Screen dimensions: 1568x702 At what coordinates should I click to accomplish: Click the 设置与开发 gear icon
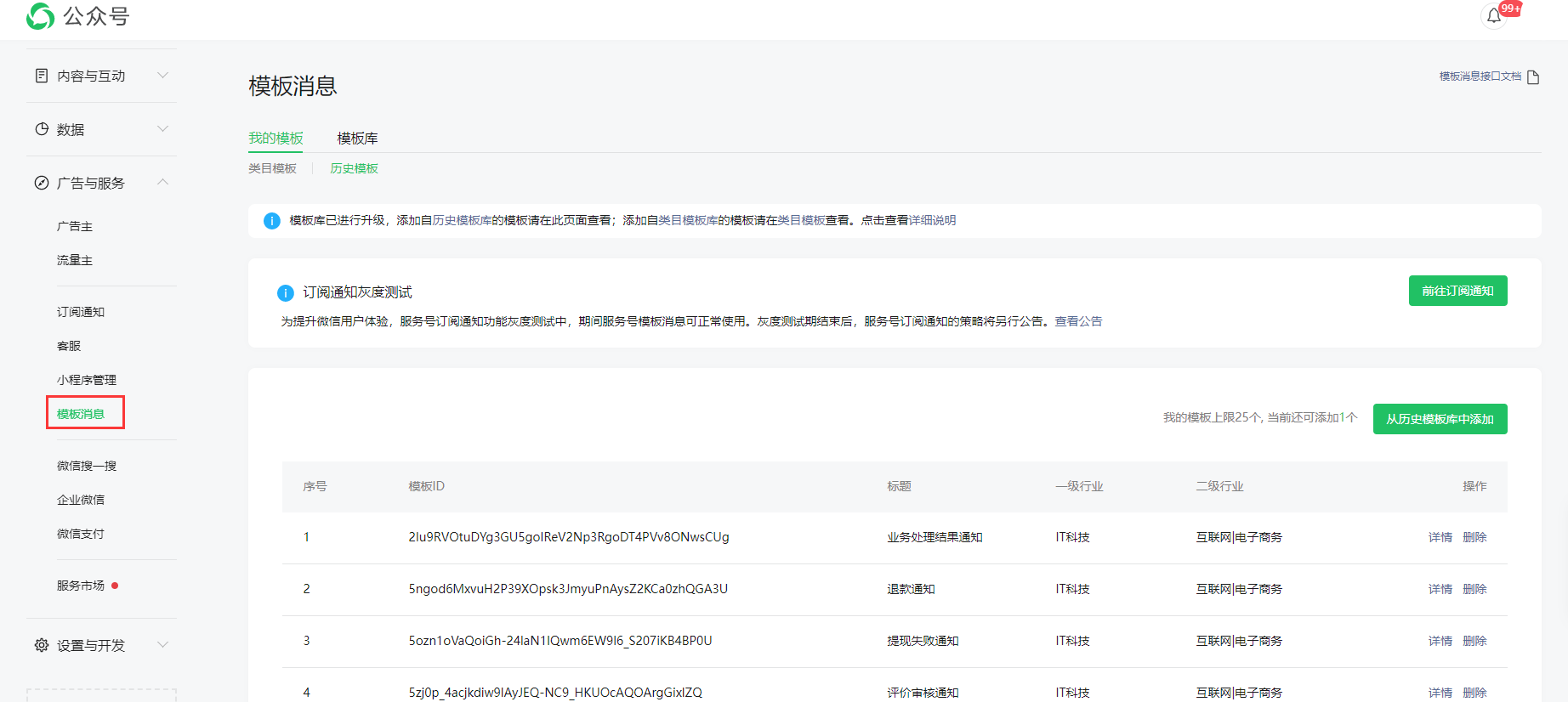pos(42,645)
